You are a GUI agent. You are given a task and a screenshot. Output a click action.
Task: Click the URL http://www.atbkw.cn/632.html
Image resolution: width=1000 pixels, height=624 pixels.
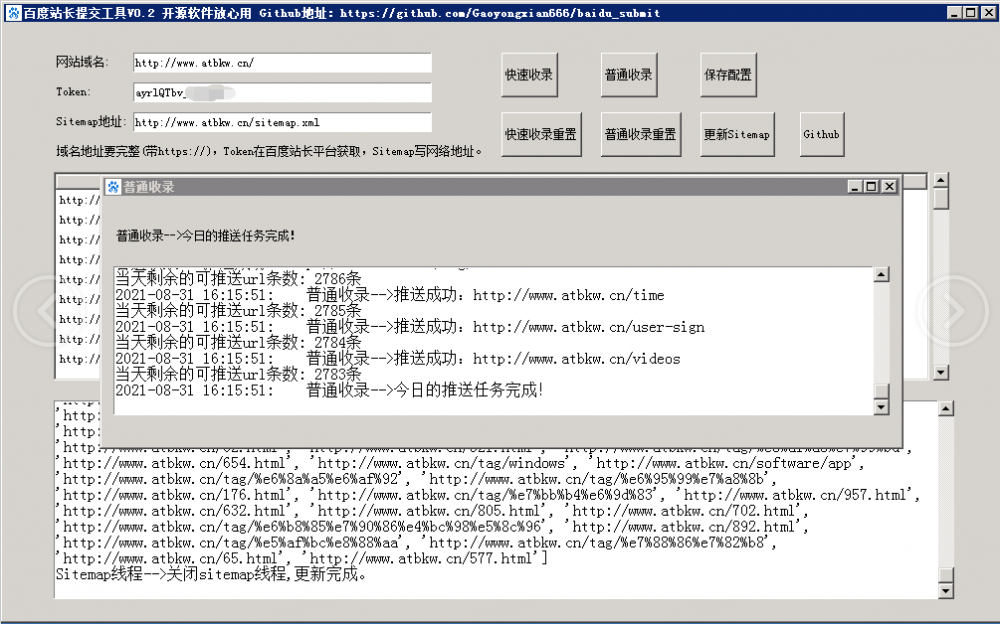click(x=174, y=511)
